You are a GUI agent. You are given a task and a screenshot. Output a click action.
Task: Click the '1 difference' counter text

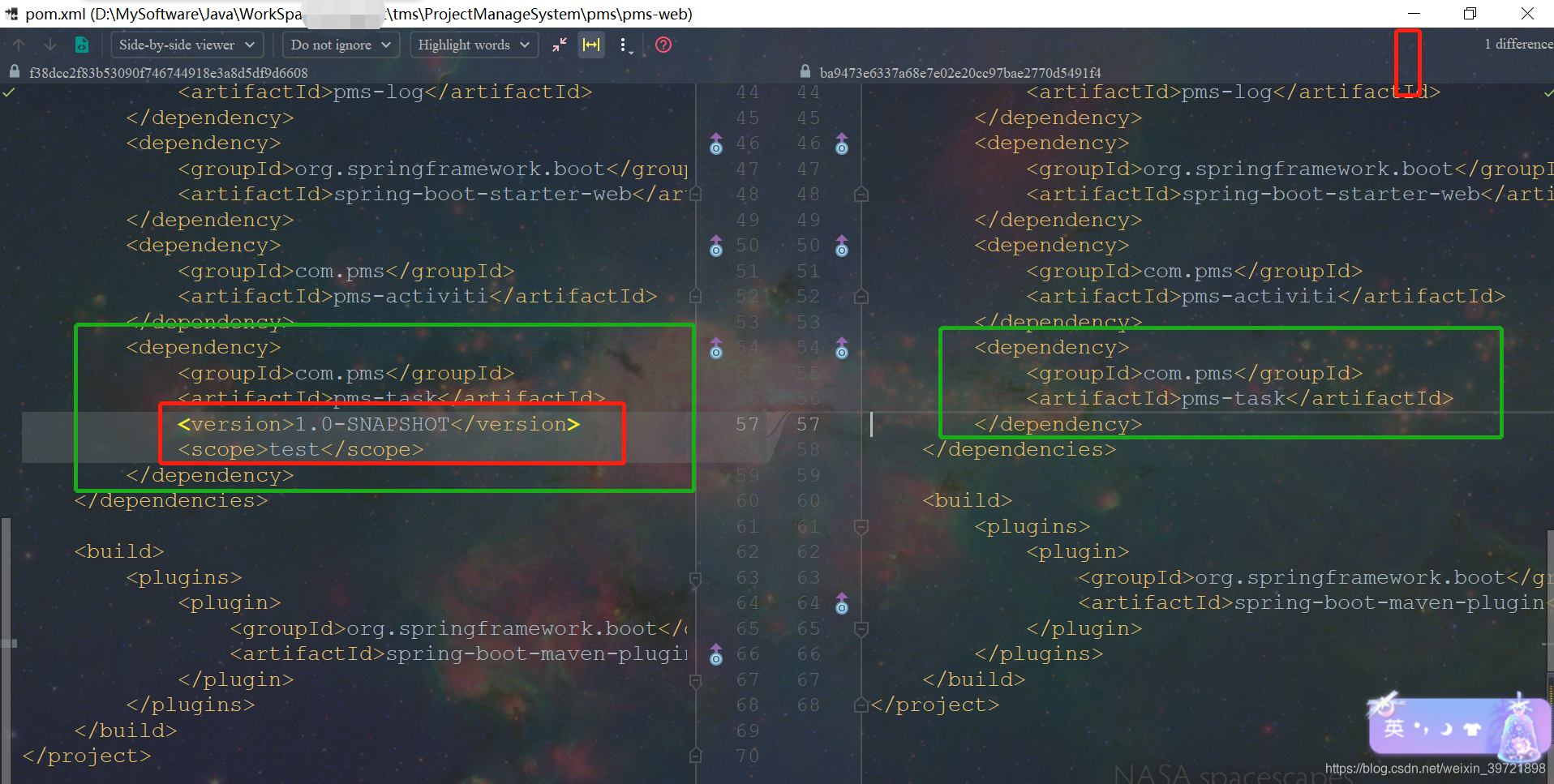(x=1518, y=44)
